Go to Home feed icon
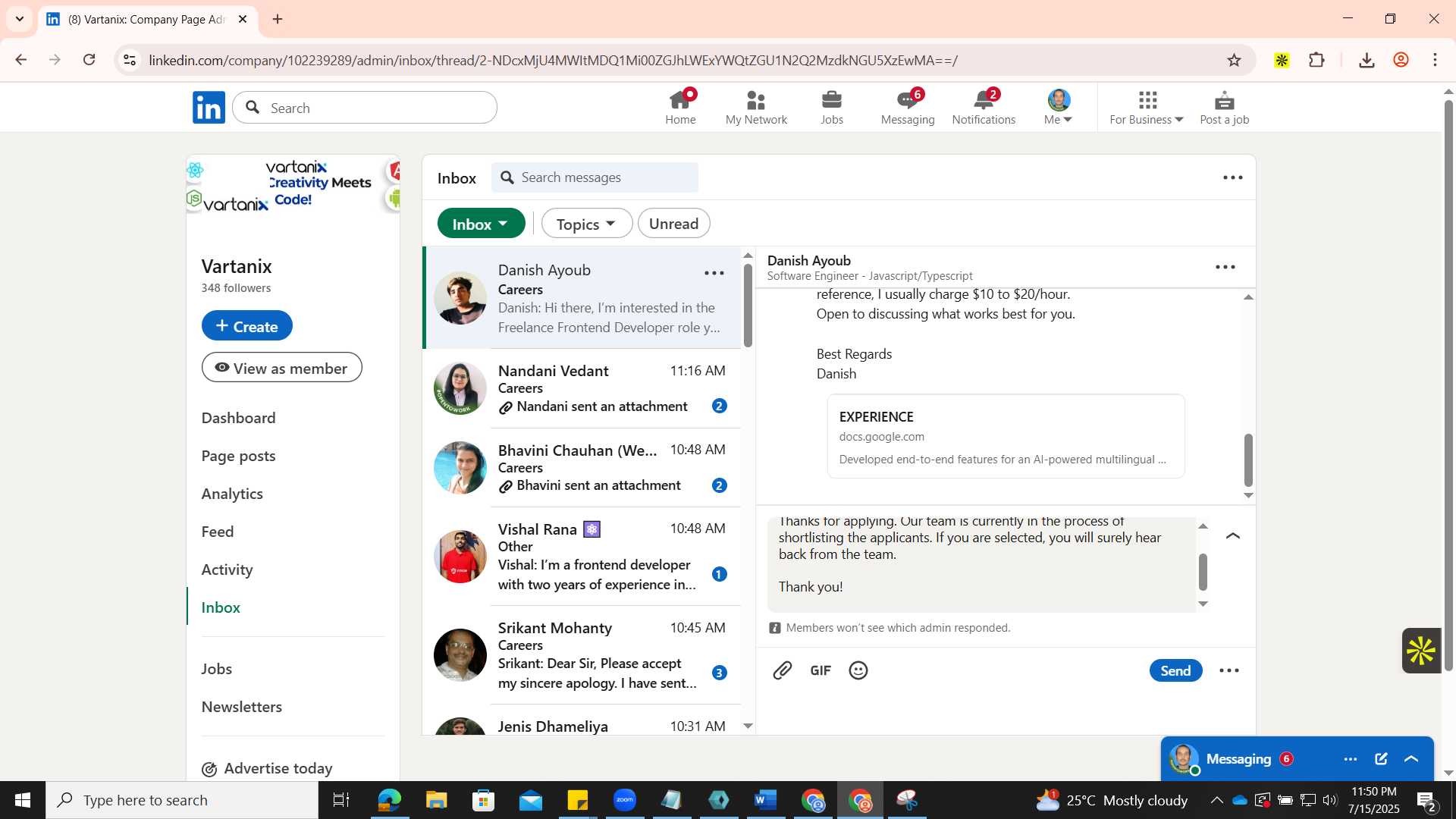 click(x=680, y=107)
